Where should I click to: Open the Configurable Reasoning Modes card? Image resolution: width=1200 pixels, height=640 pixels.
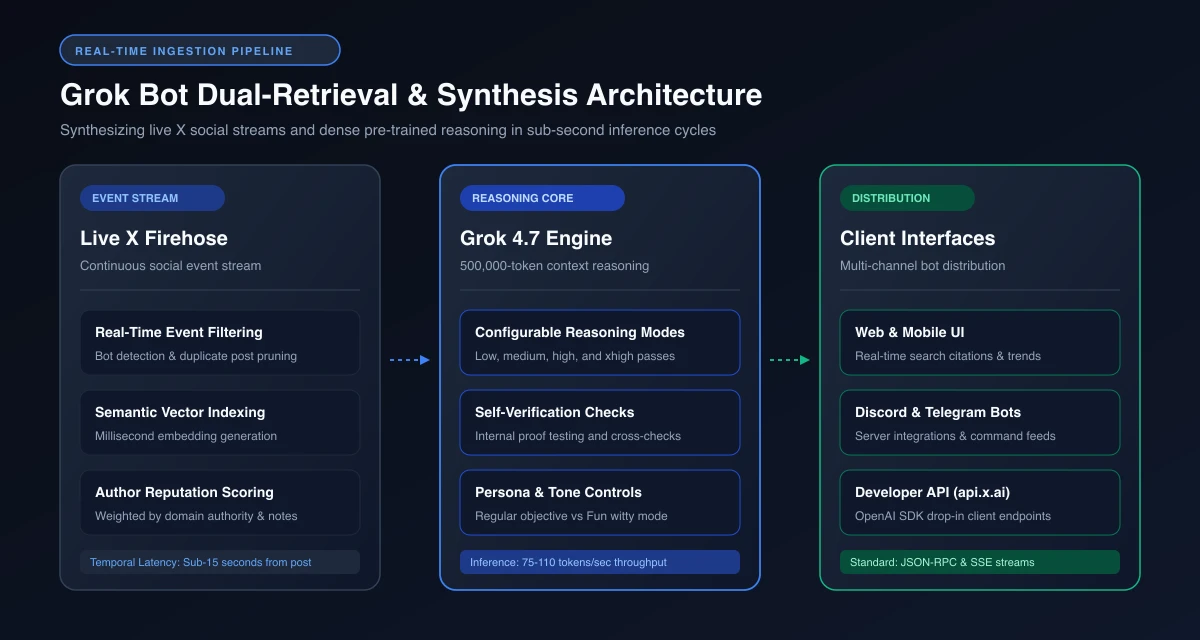click(600, 342)
